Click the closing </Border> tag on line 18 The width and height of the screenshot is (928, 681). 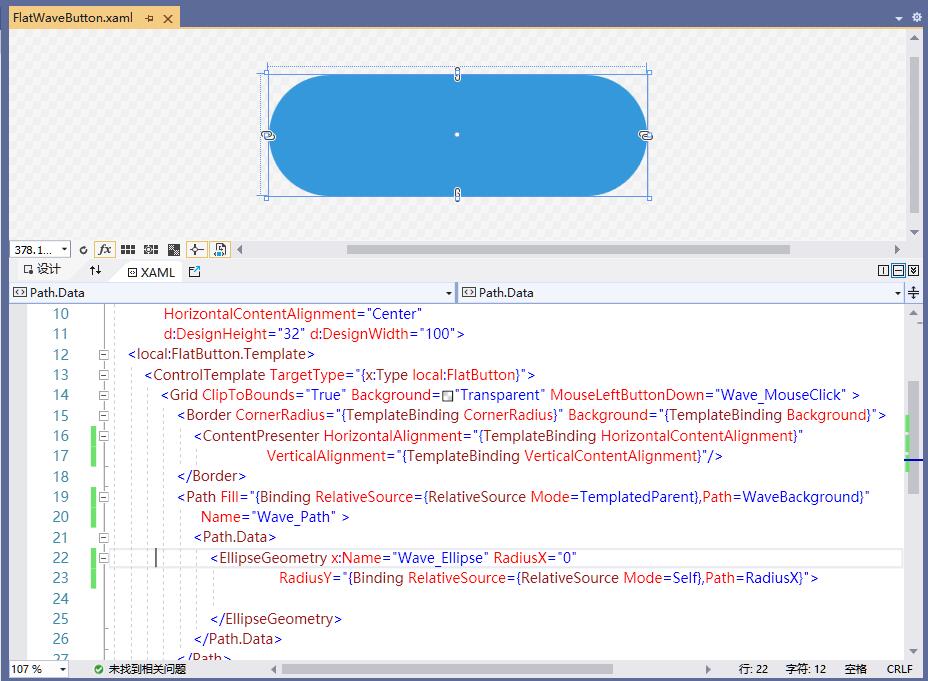tap(211, 476)
